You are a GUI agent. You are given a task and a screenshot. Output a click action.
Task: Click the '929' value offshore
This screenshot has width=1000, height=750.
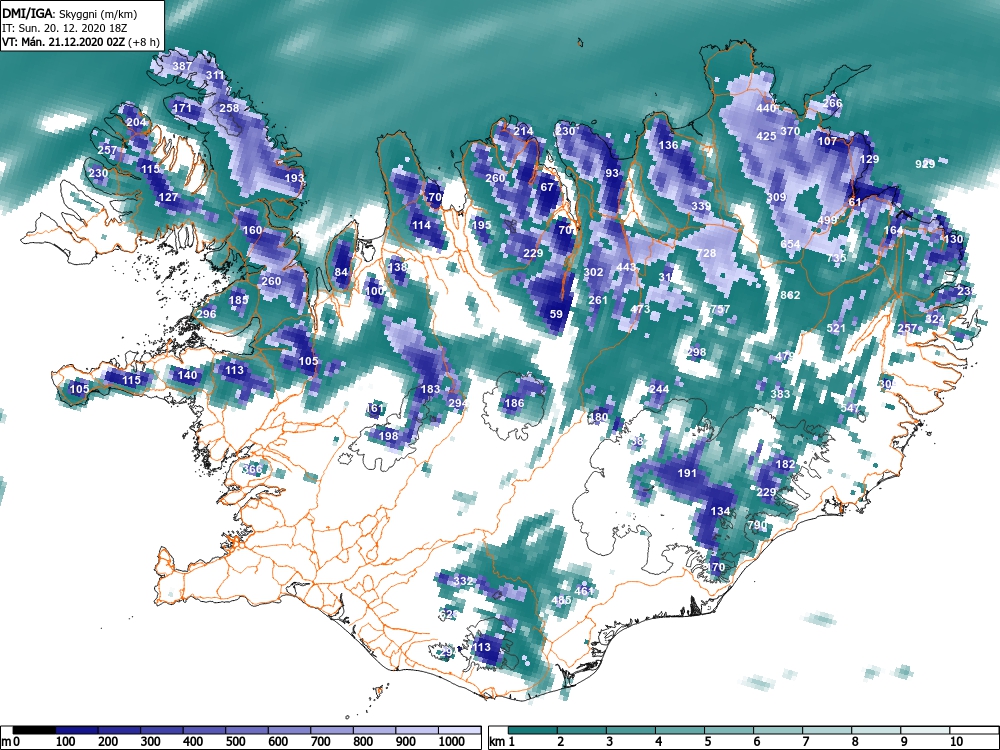coord(925,164)
